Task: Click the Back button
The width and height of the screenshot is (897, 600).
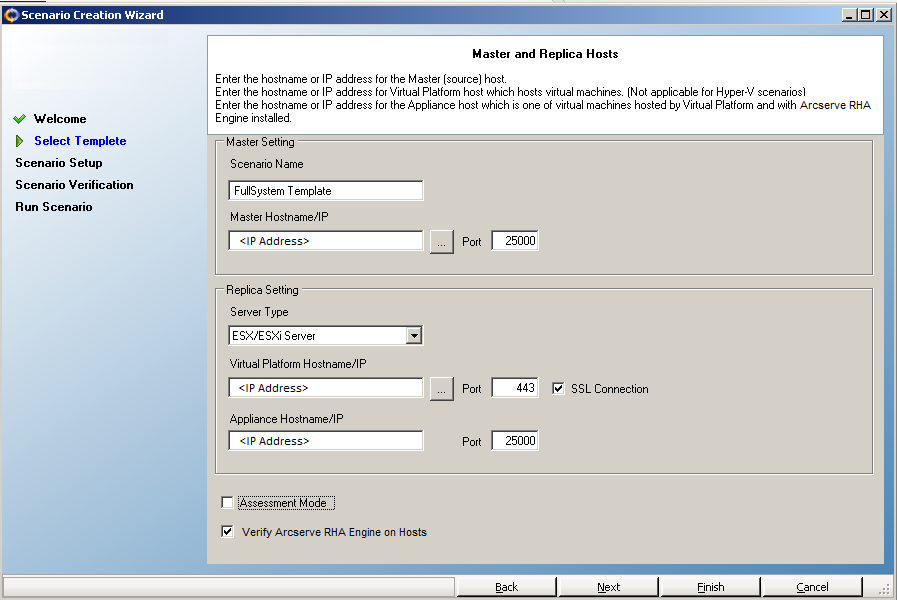Action: coord(506,587)
